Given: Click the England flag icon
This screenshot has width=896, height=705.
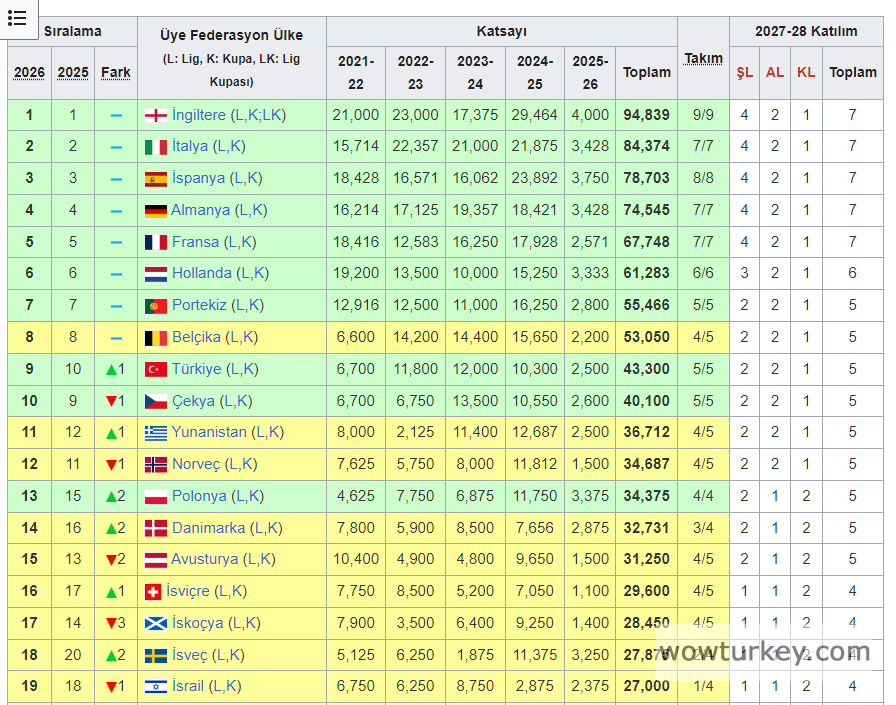Looking at the screenshot, I should click(155, 115).
